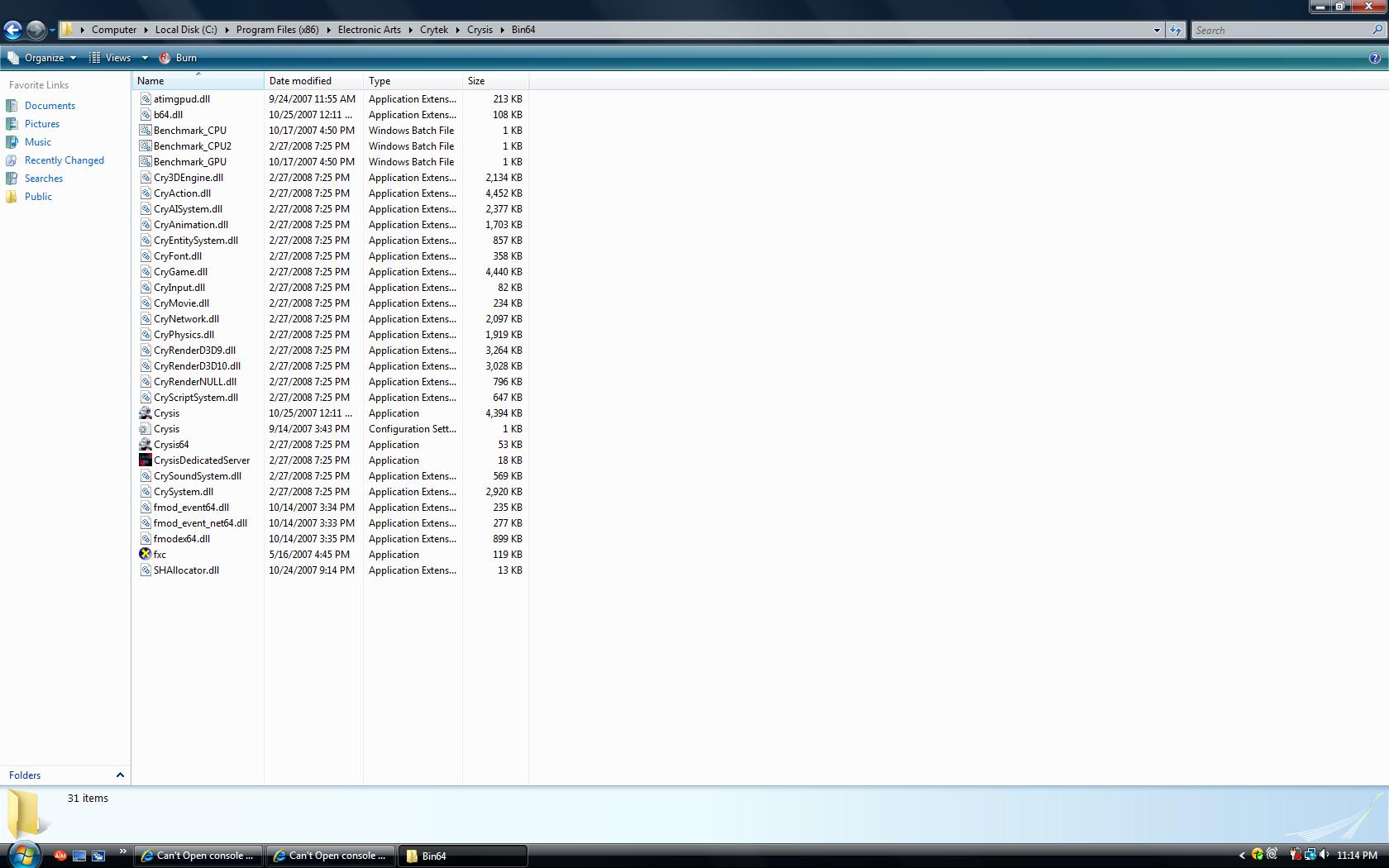Click the Views toolbar button
1389x868 pixels.
(x=110, y=58)
